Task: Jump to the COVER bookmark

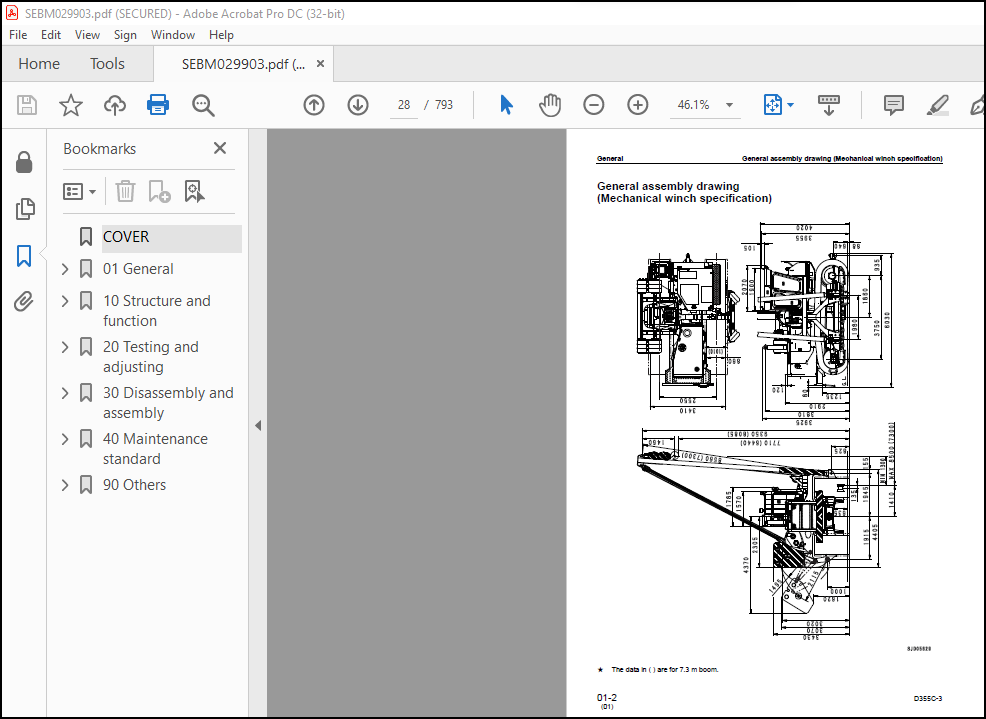Action: (x=126, y=237)
